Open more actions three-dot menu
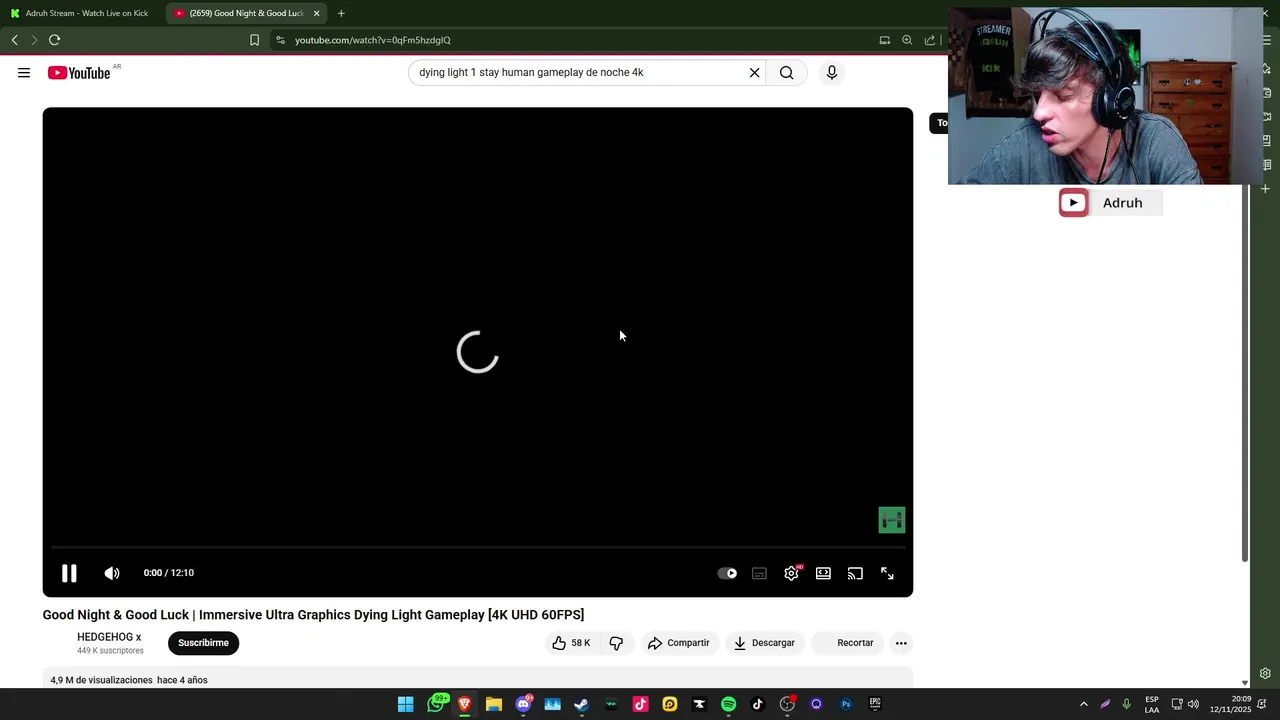The height and width of the screenshot is (720, 1280). click(x=901, y=643)
